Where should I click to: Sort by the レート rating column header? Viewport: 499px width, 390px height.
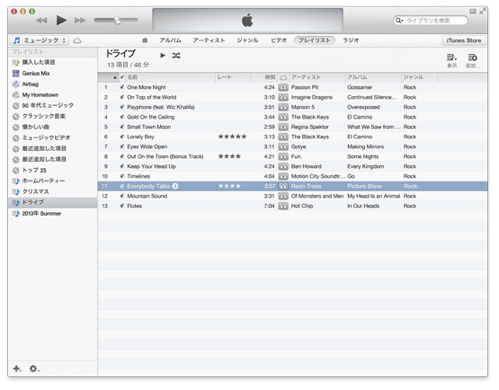pyautogui.click(x=233, y=77)
